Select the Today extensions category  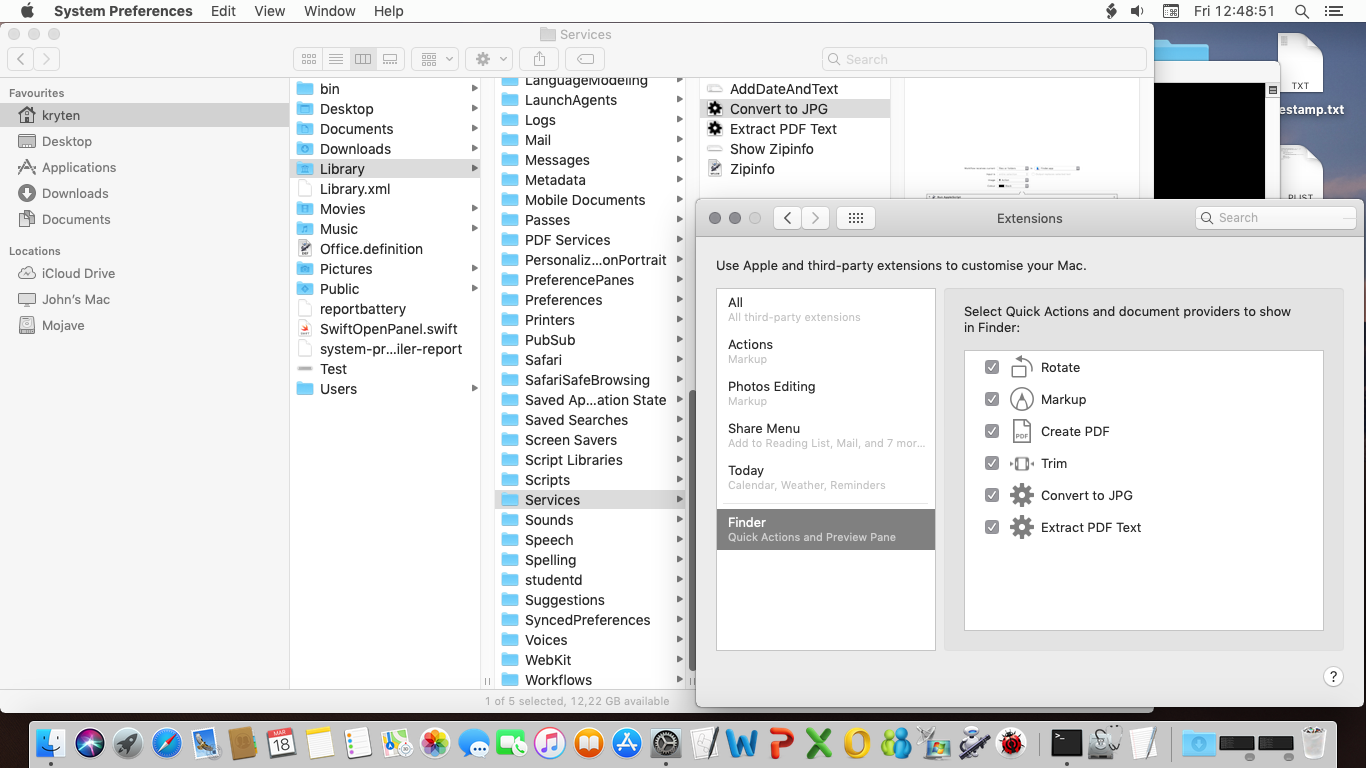(x=826, y=477)
